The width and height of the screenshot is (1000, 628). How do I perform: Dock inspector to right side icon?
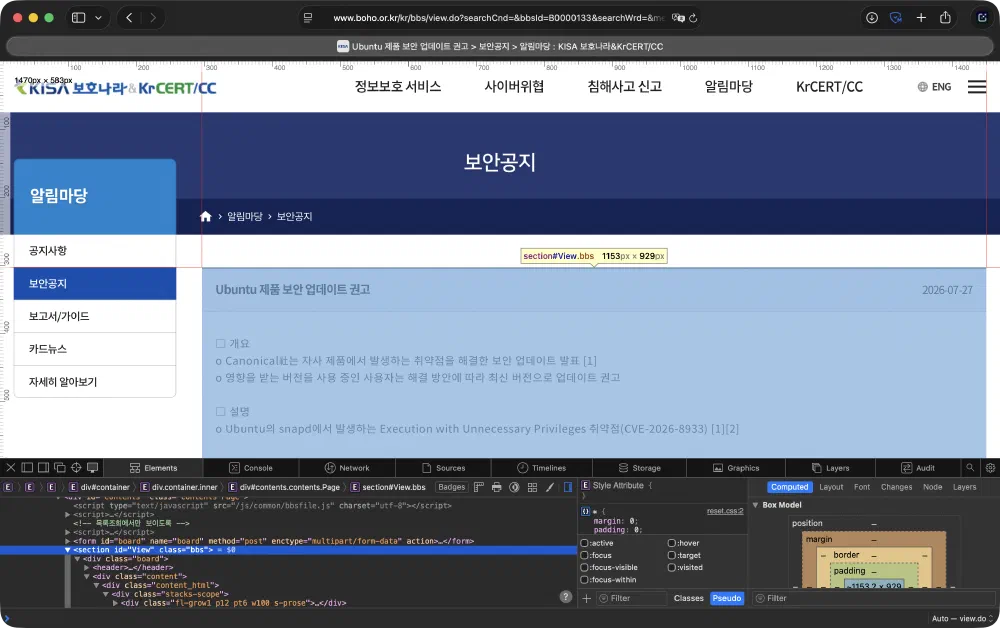pos(43,467)
